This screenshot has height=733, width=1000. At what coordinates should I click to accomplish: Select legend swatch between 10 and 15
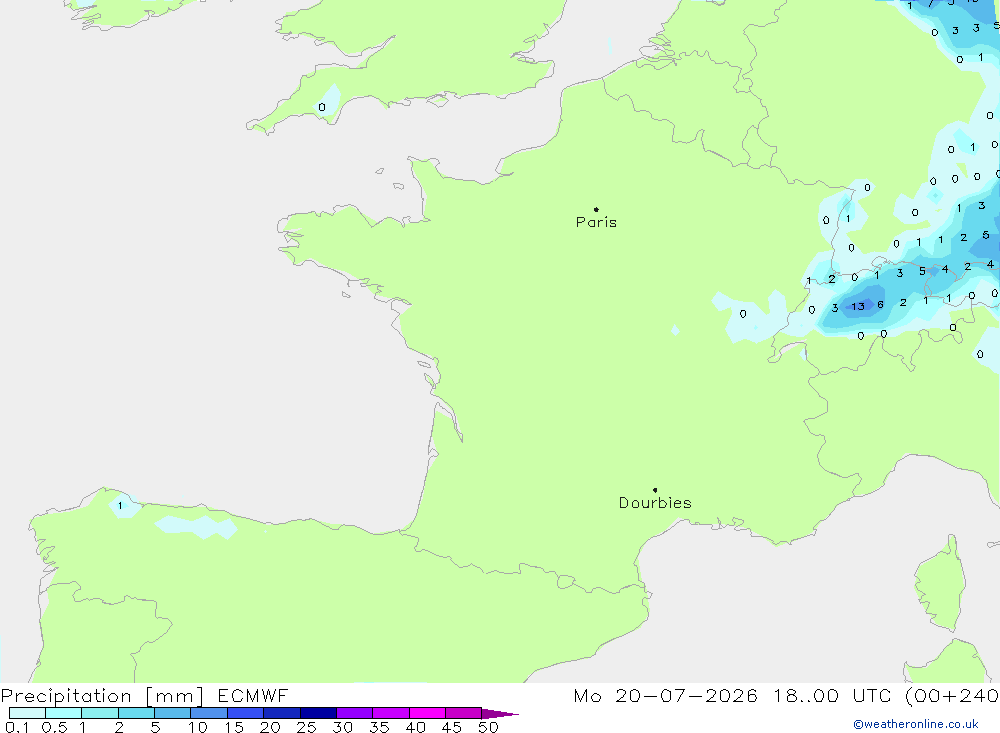pos(209,713)
